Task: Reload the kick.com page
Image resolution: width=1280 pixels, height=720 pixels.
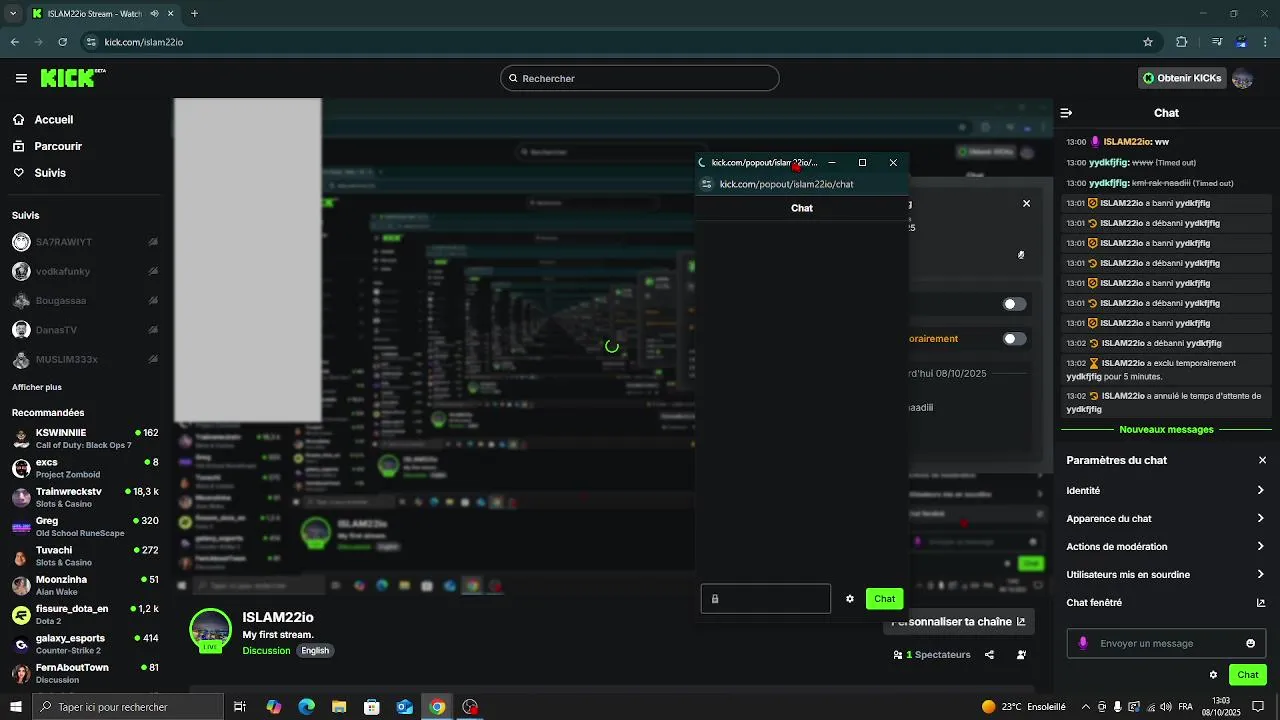Action: (63, 42)
